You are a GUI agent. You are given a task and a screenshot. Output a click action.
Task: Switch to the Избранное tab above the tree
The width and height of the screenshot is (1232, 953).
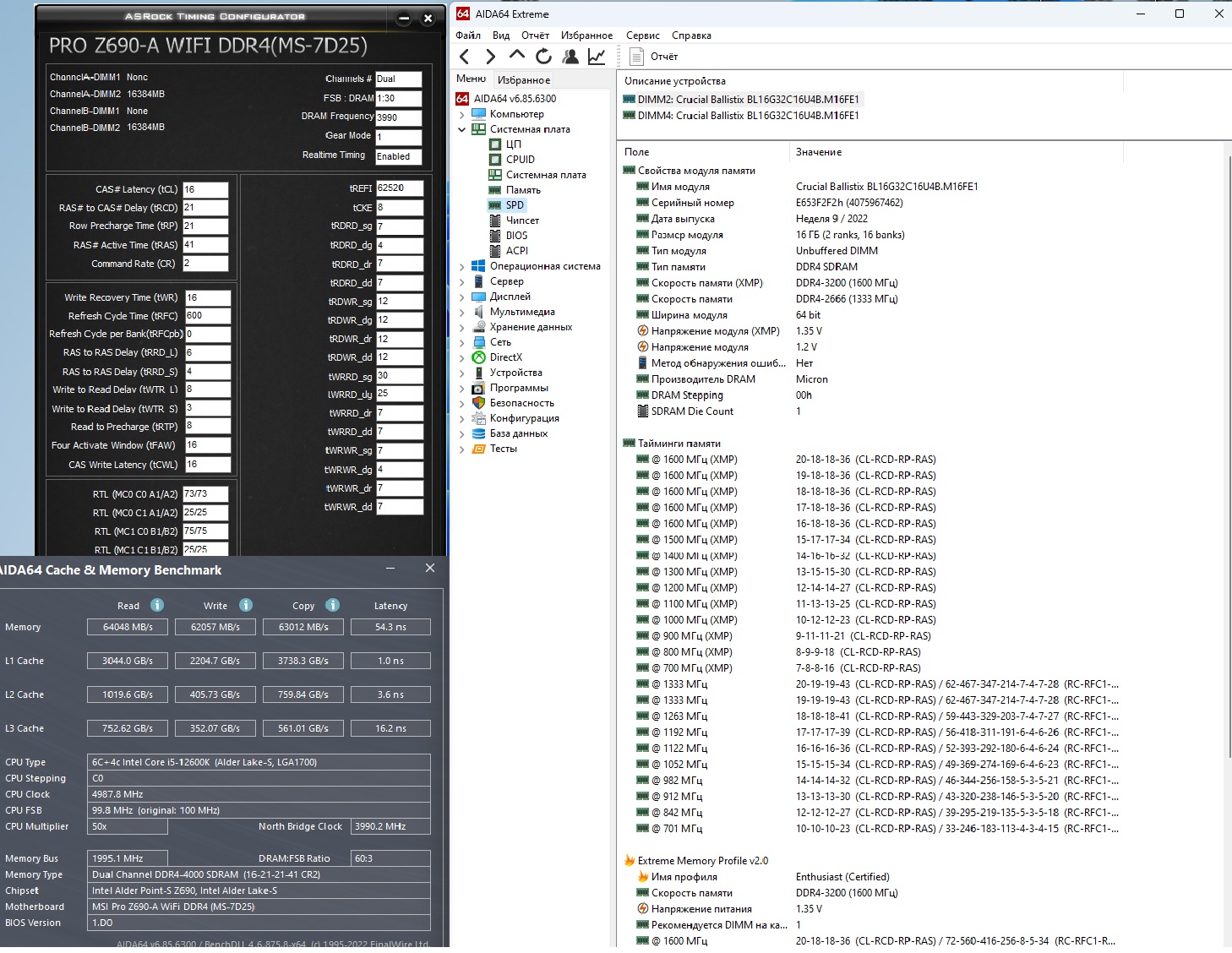(524, 80)
